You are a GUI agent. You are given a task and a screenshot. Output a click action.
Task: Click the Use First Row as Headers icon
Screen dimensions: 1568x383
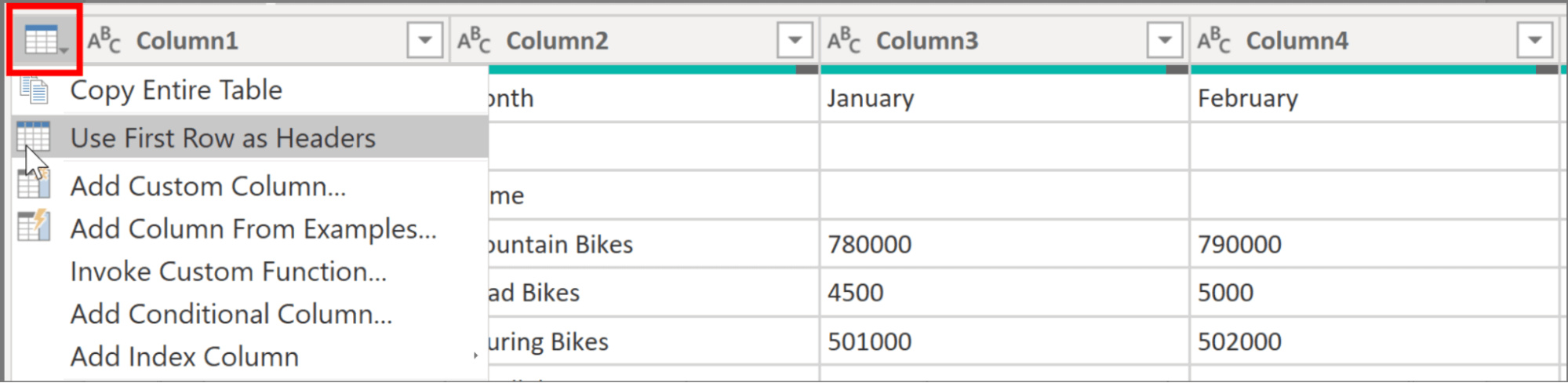point(34,137)
